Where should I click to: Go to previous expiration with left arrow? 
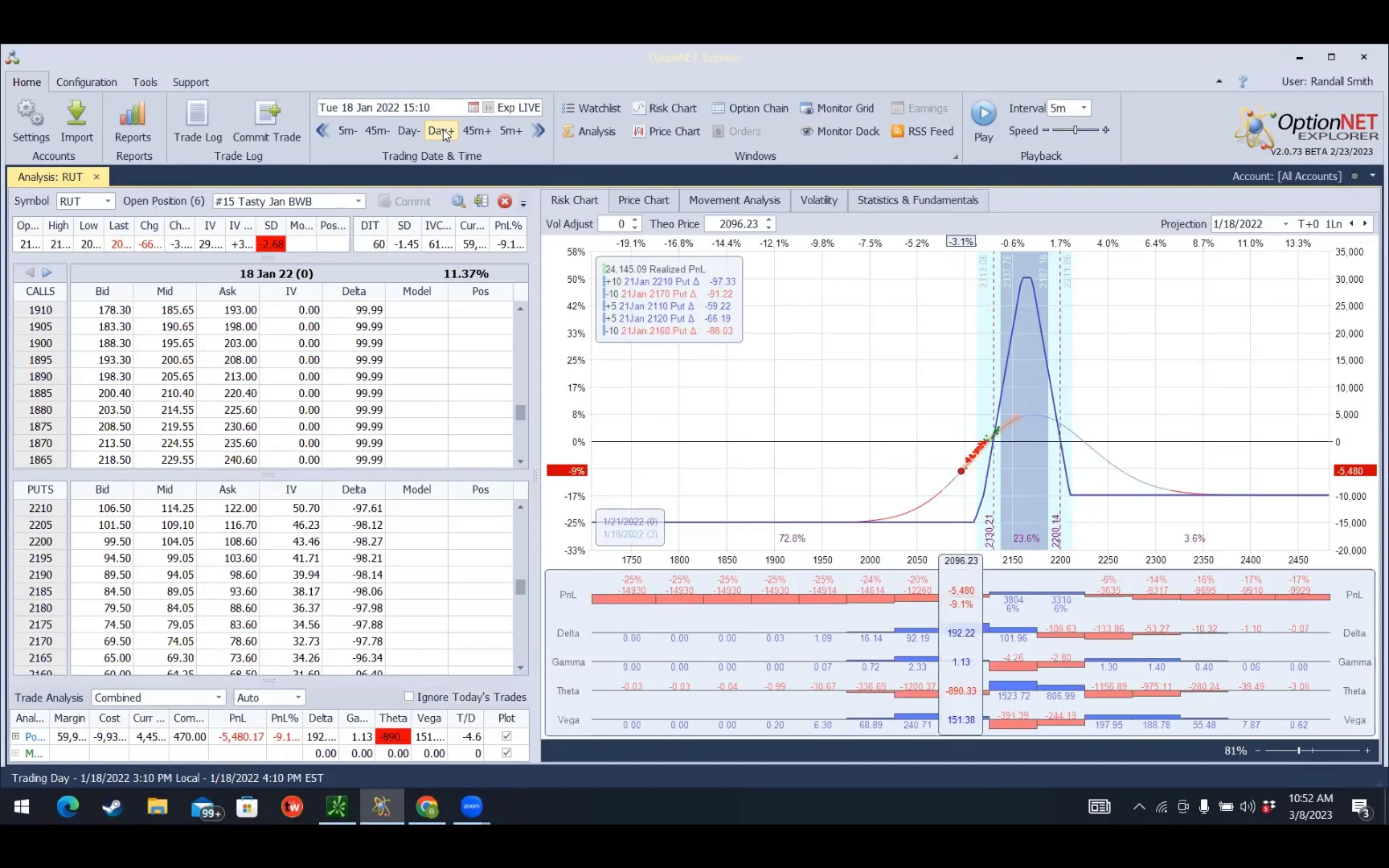[30, 272]
